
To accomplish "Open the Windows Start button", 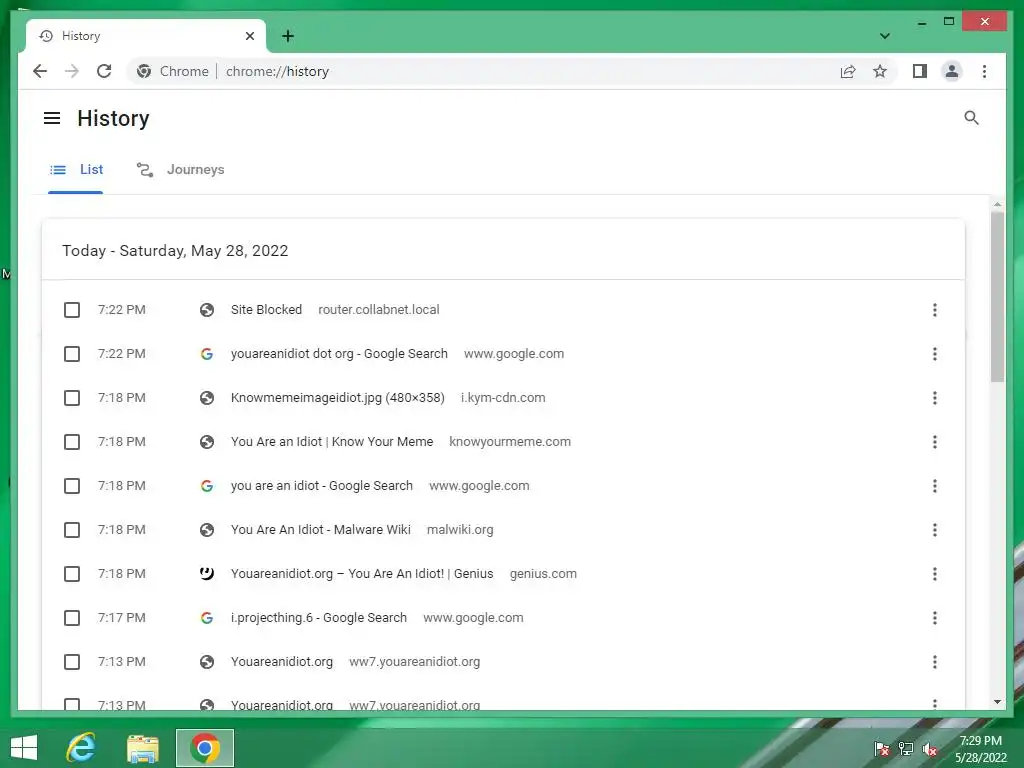I will [x=24, y=748].
